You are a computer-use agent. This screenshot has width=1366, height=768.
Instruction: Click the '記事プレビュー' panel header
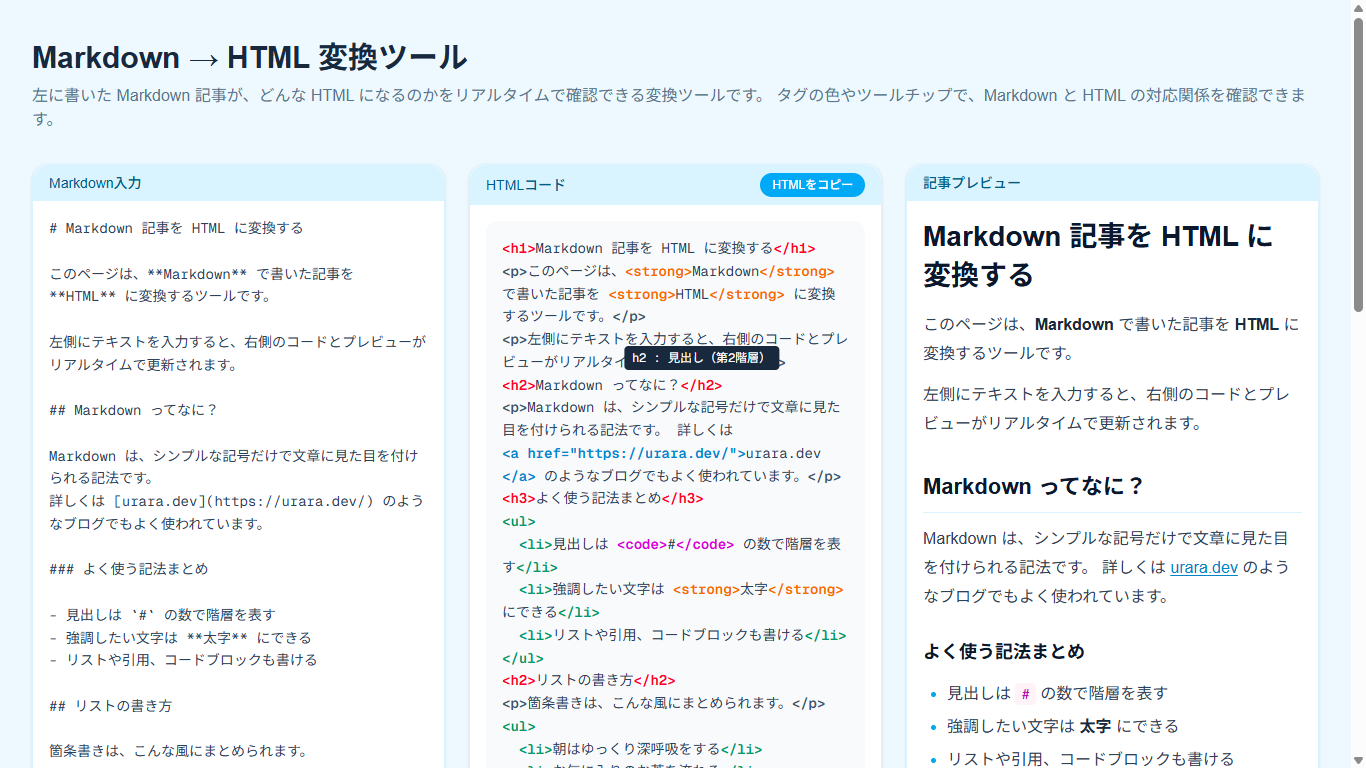point(1112,183)
